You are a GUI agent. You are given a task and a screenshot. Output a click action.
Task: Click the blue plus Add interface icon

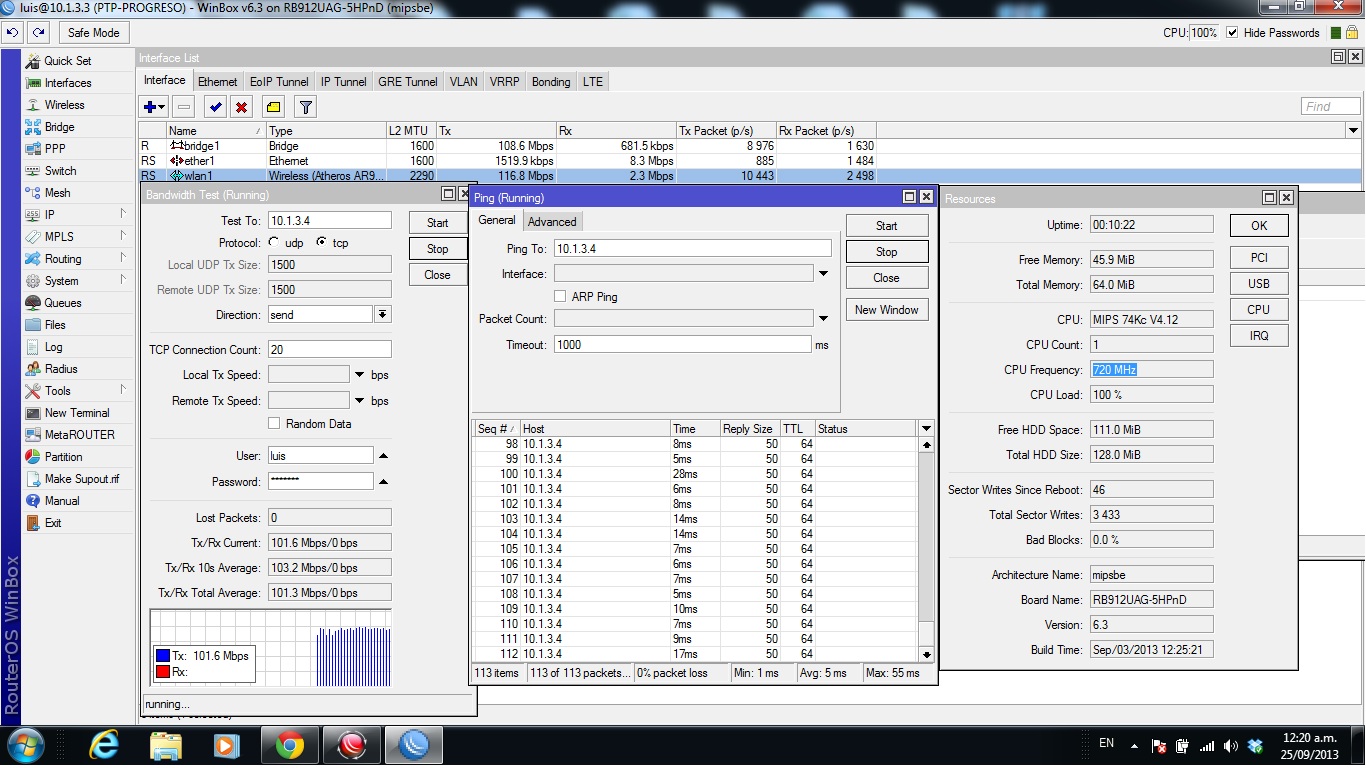(154, 106)
